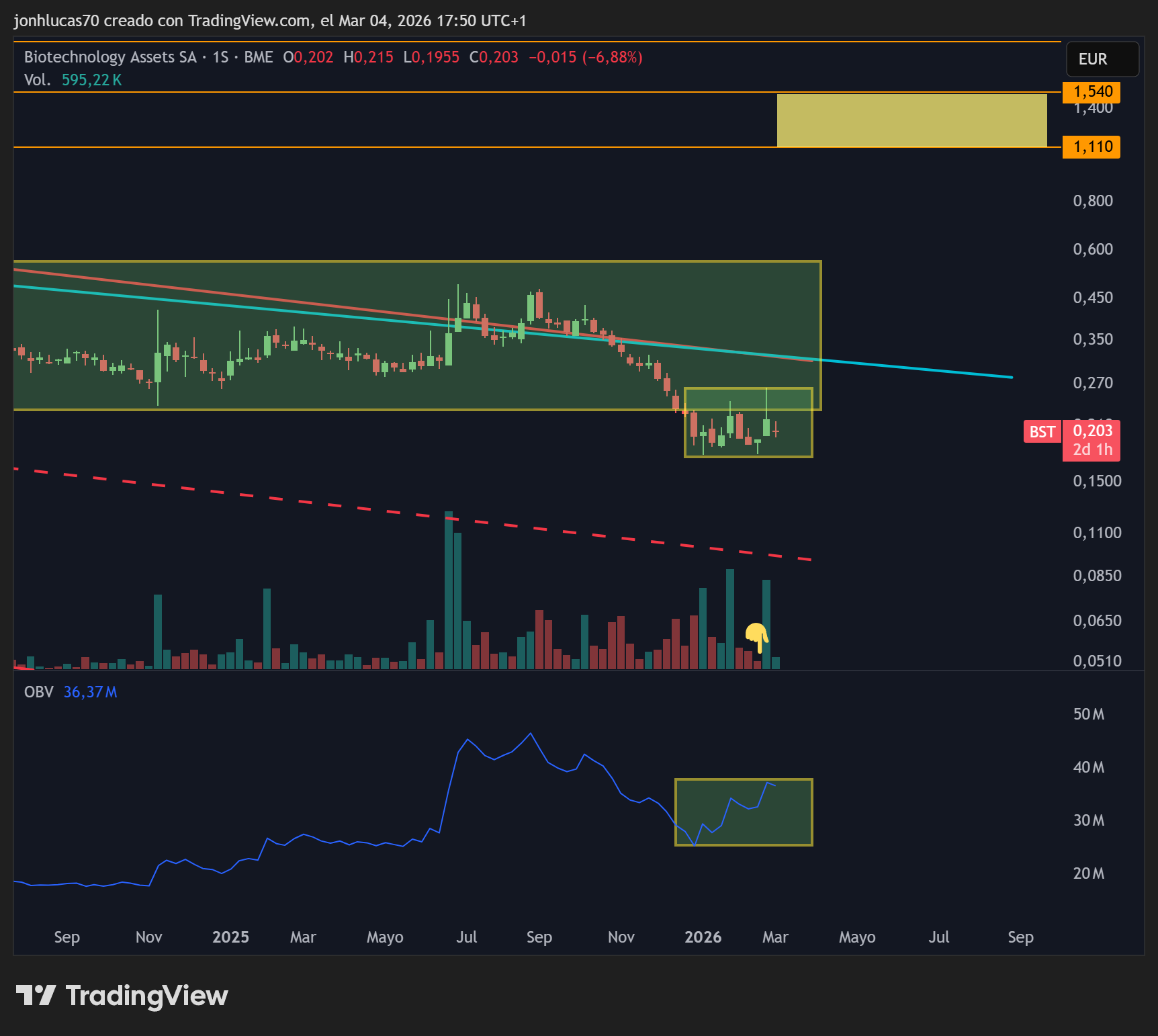Click the yellow target zone rectangle
This screenshot has height=1036, width=1158.
911,120
